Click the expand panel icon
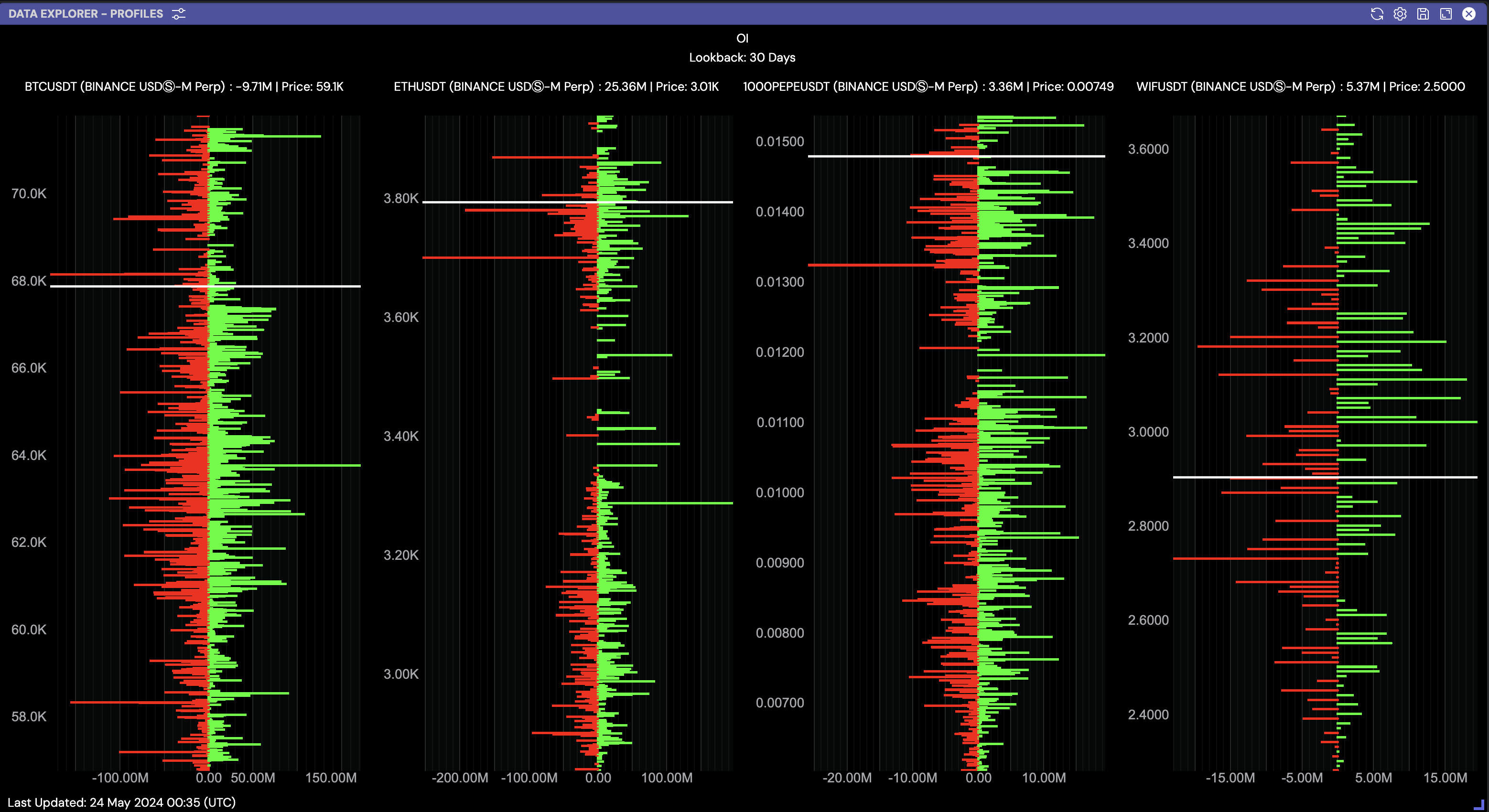This screenshot has height=812, width=1489. [1446, 14]
